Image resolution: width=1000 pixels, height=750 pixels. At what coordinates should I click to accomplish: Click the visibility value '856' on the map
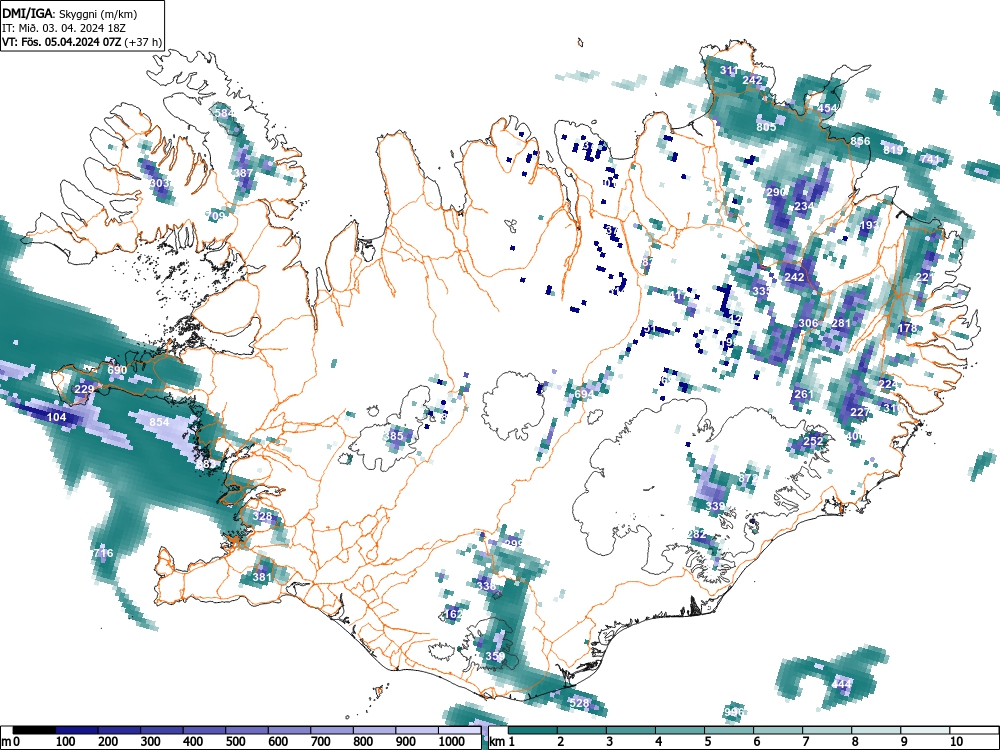click(860, 142)
